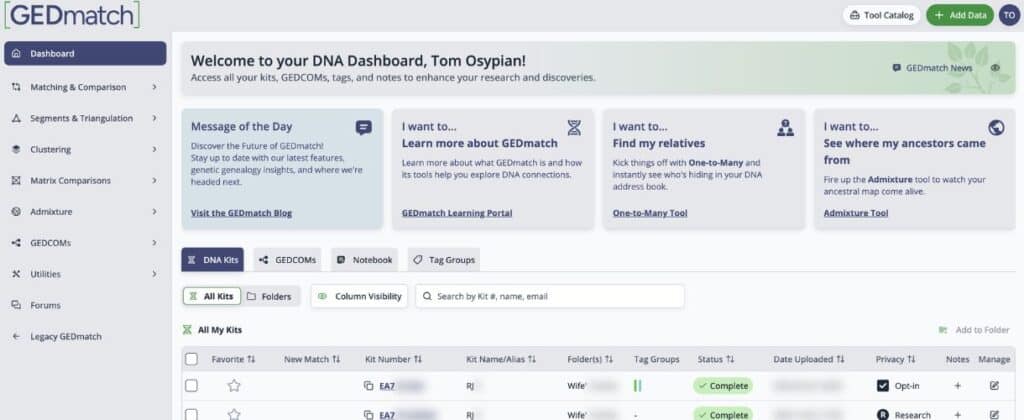Open the Admixture Tool link

tap(856, 213)
